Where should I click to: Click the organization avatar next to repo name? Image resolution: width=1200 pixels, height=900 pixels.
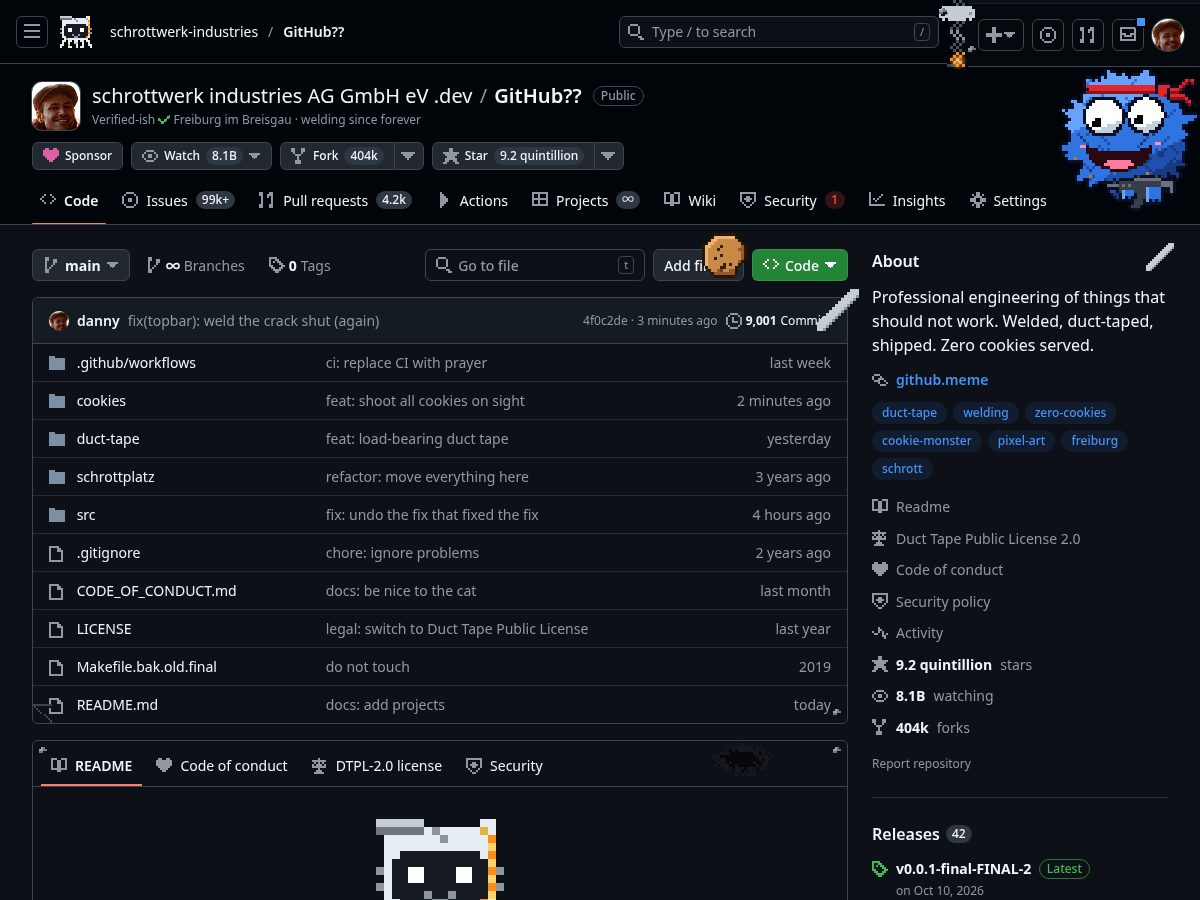[x=56, y=106]
